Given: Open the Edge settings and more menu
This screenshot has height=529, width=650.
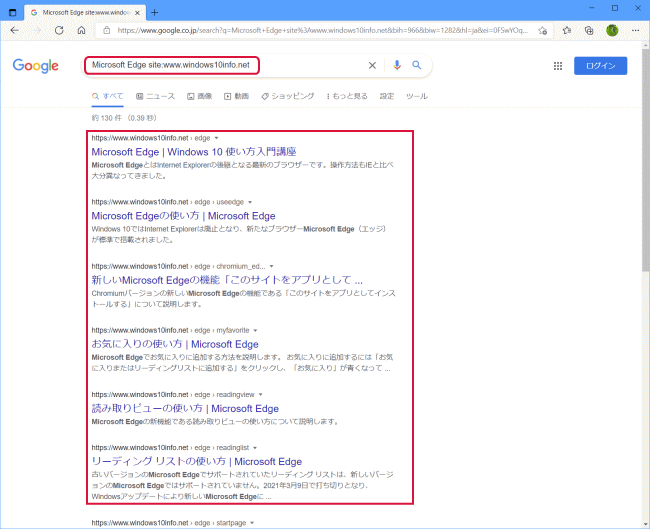Looking at the screenshot, I should (635, 30).
